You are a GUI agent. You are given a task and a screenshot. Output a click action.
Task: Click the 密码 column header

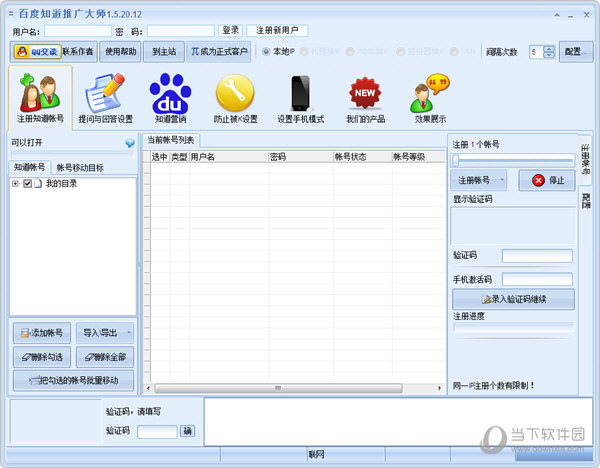pos(301,157)
